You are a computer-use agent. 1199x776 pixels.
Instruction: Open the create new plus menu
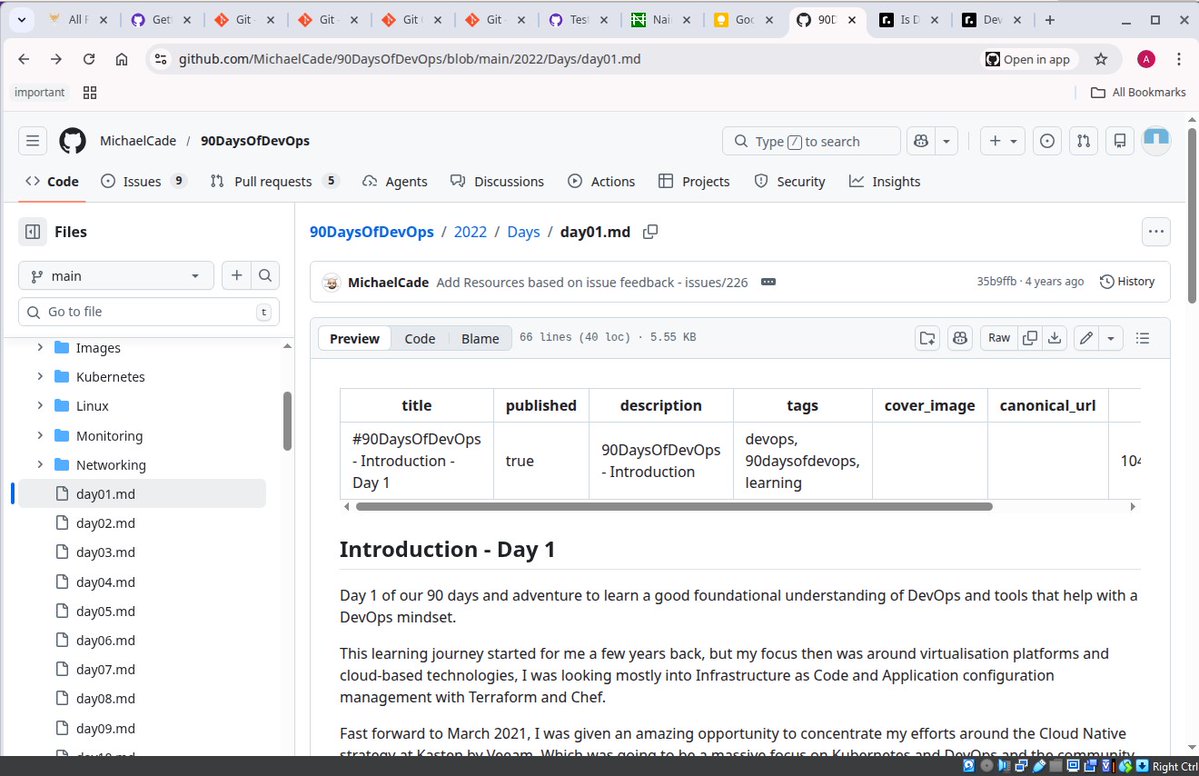[x=1002, y=141]
